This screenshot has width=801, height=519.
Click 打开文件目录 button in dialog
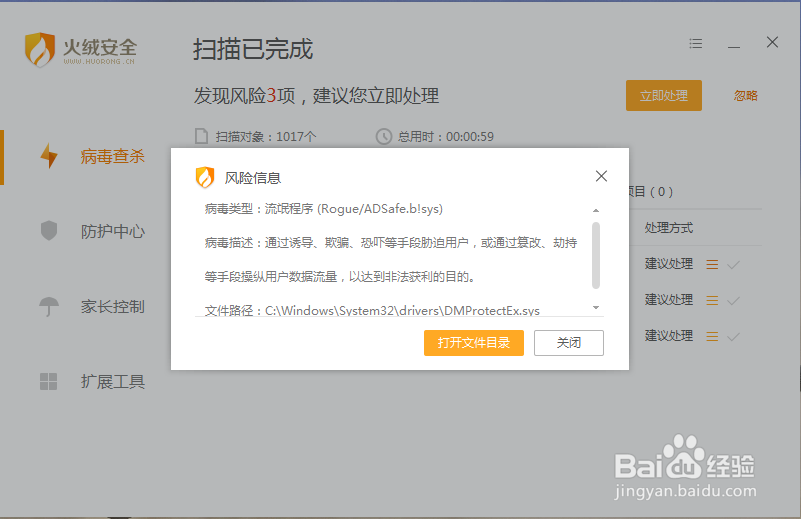click(474, 343)
